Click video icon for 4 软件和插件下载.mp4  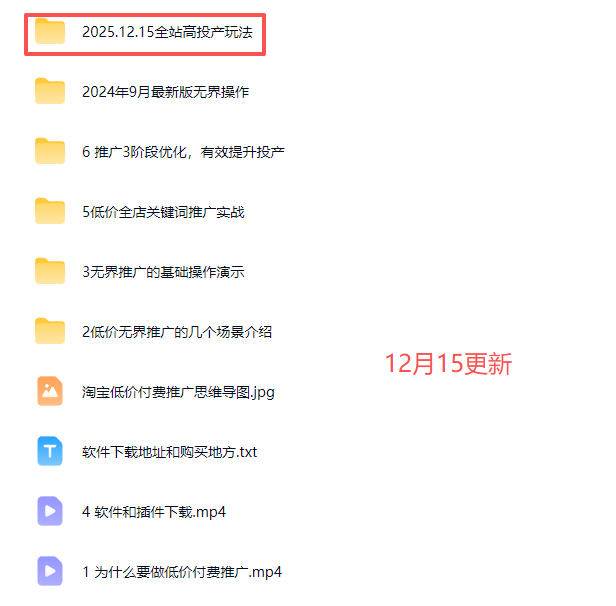[50, 511]
